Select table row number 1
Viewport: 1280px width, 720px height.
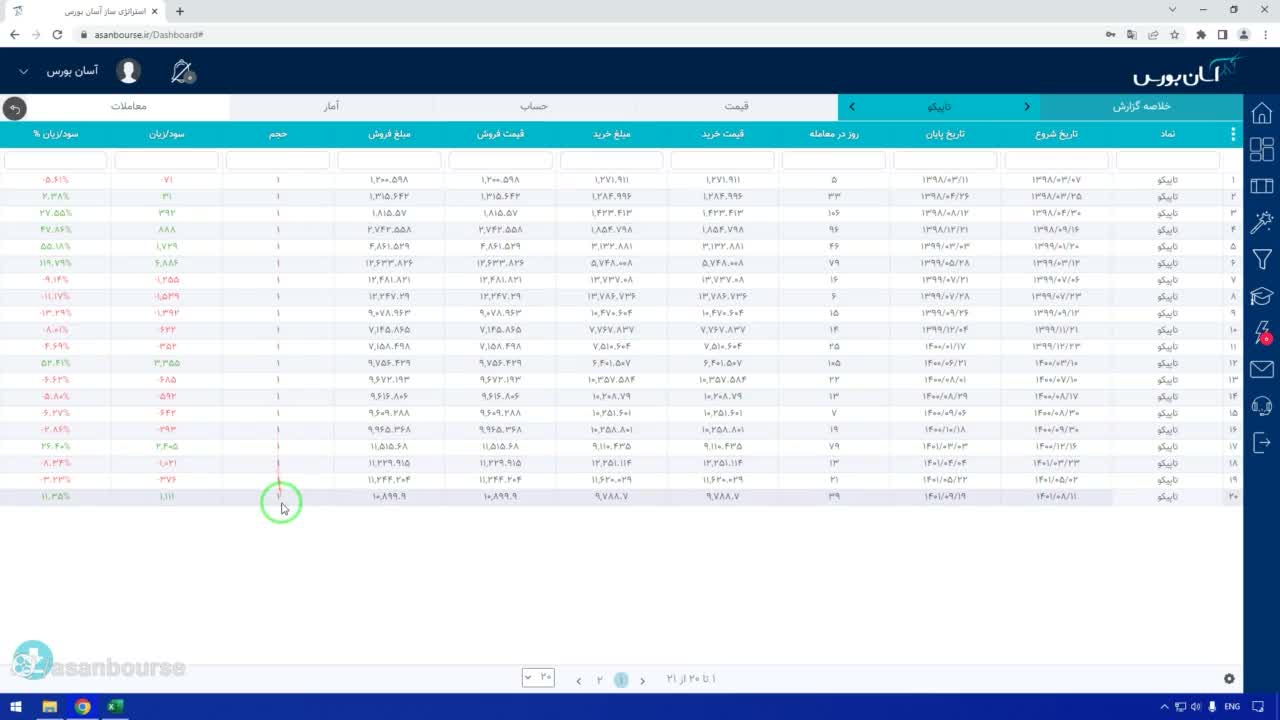[x=621, y=180]
